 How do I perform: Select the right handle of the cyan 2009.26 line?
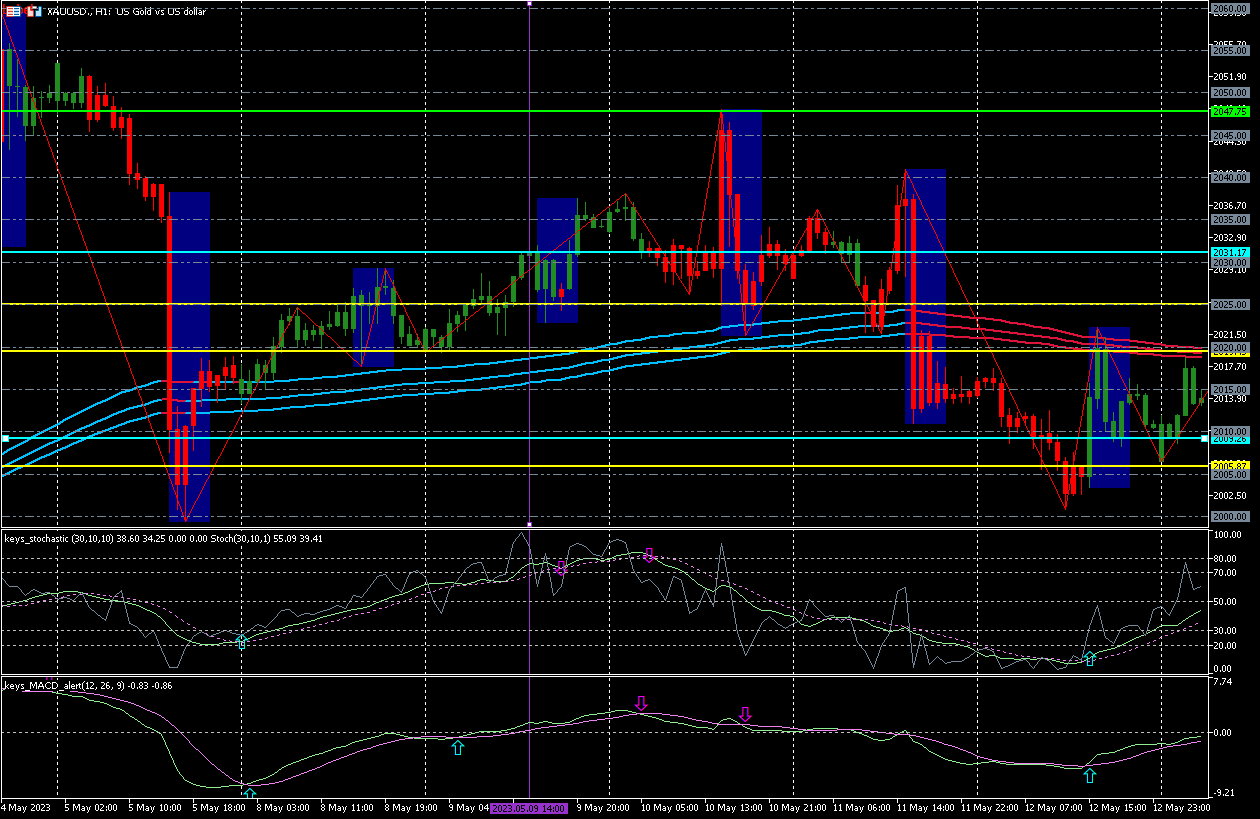pyautogui.click(x=1203, y=438)
